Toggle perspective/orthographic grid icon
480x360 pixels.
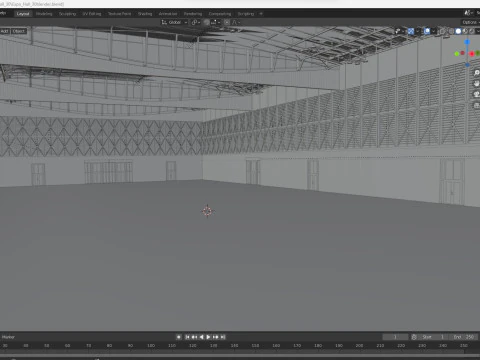pos(477,105)
